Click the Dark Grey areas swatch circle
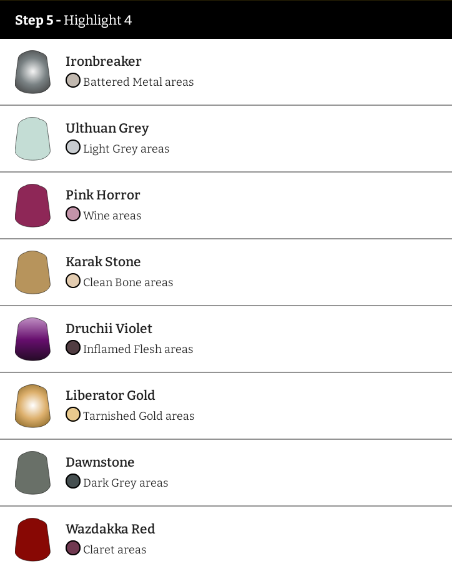 [73, 481]
